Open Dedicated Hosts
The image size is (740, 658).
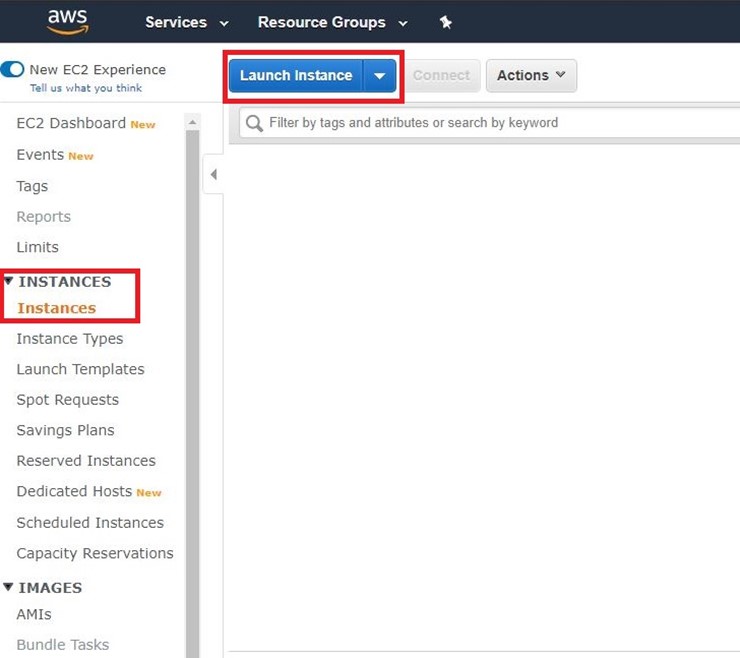(74, 491)
